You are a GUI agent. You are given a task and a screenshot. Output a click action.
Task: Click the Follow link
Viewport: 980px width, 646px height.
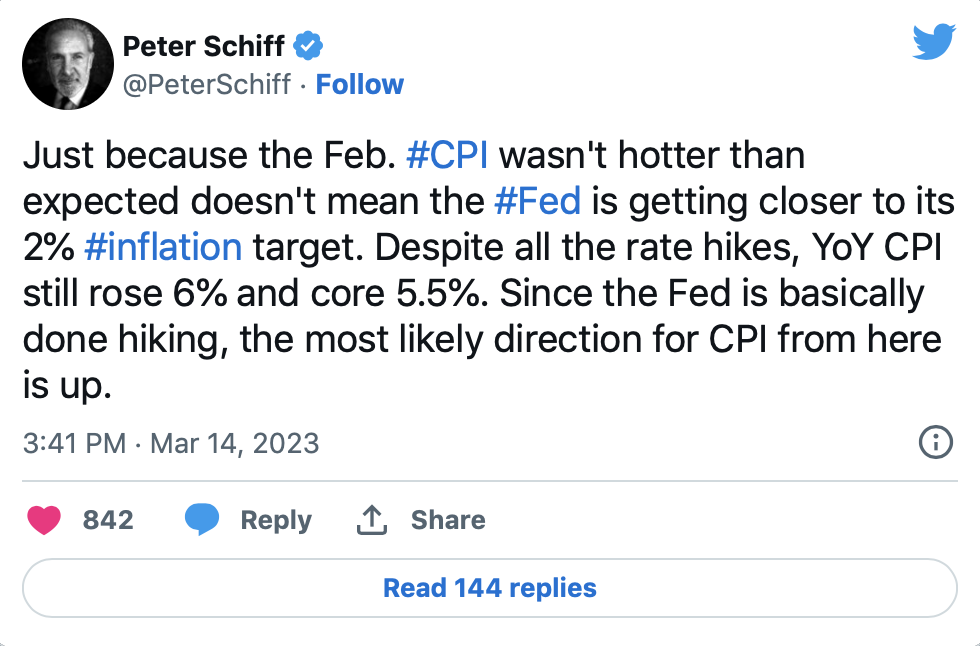[360, 85]
